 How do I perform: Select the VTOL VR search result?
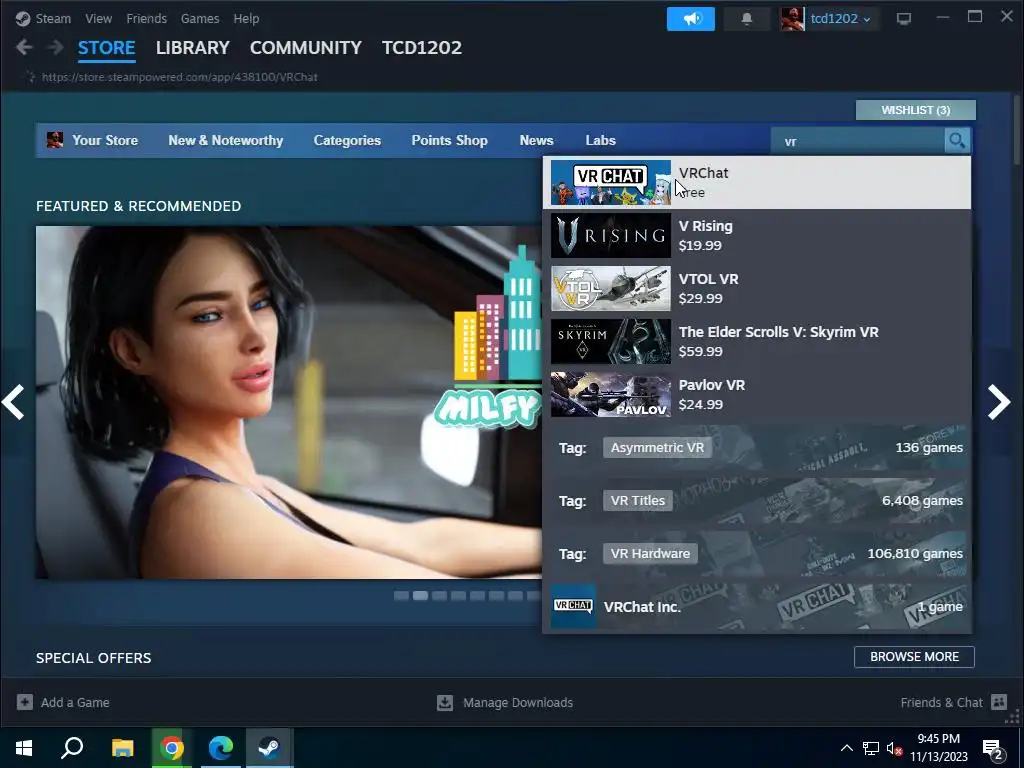(757, 288)
